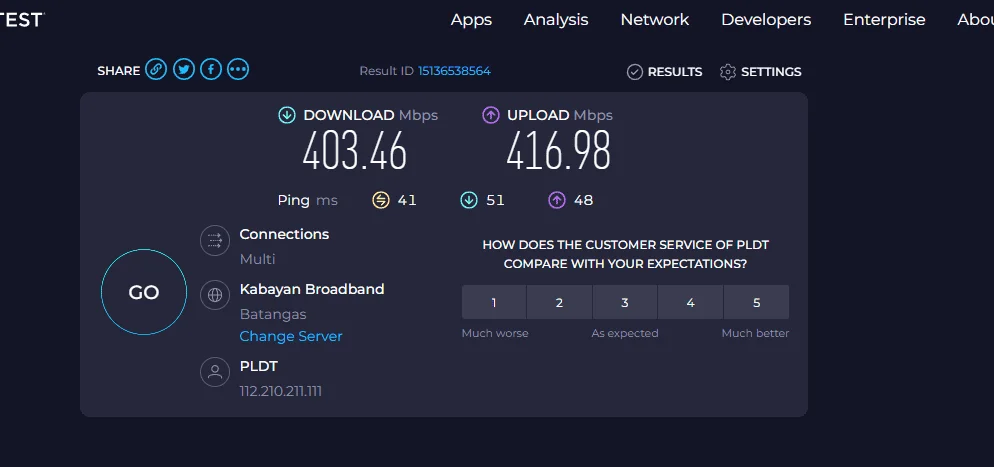Click the upload arrow icon beside UPLOAD
Screen dimensions: 994x467
click(490, 115)
